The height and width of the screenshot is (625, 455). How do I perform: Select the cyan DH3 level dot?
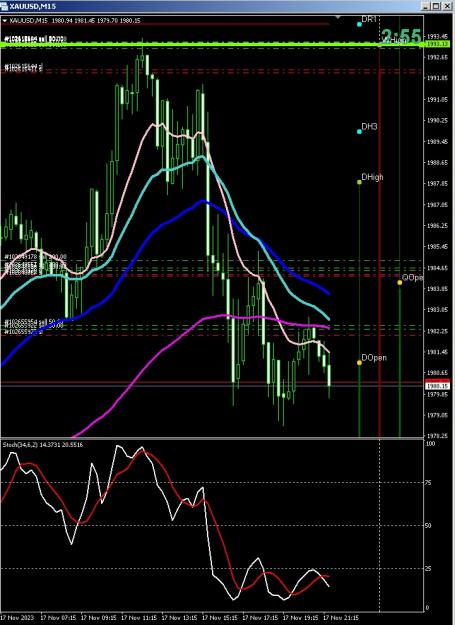pos(359,132)
